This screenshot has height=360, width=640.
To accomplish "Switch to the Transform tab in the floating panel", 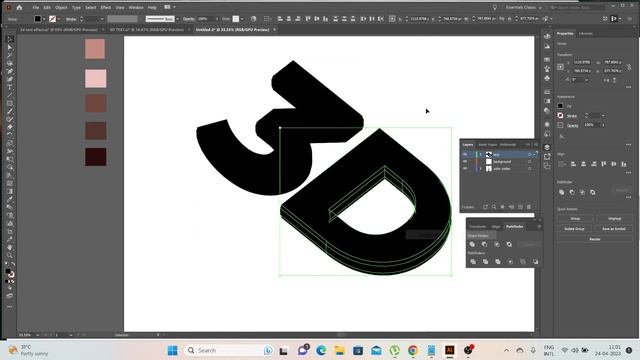I will (477, 227).
